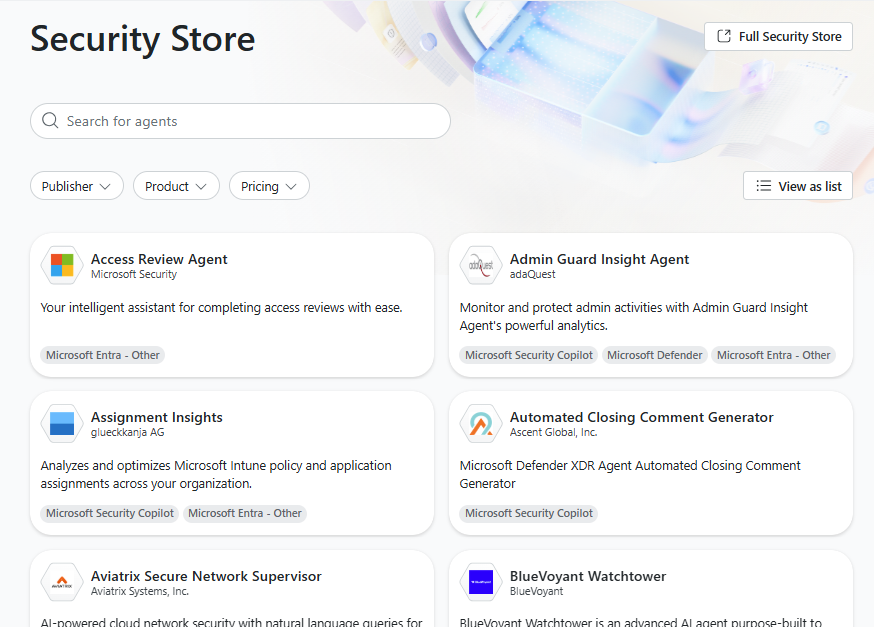Click the Microsoft logo on Access Review Agent

pos(61,265)
